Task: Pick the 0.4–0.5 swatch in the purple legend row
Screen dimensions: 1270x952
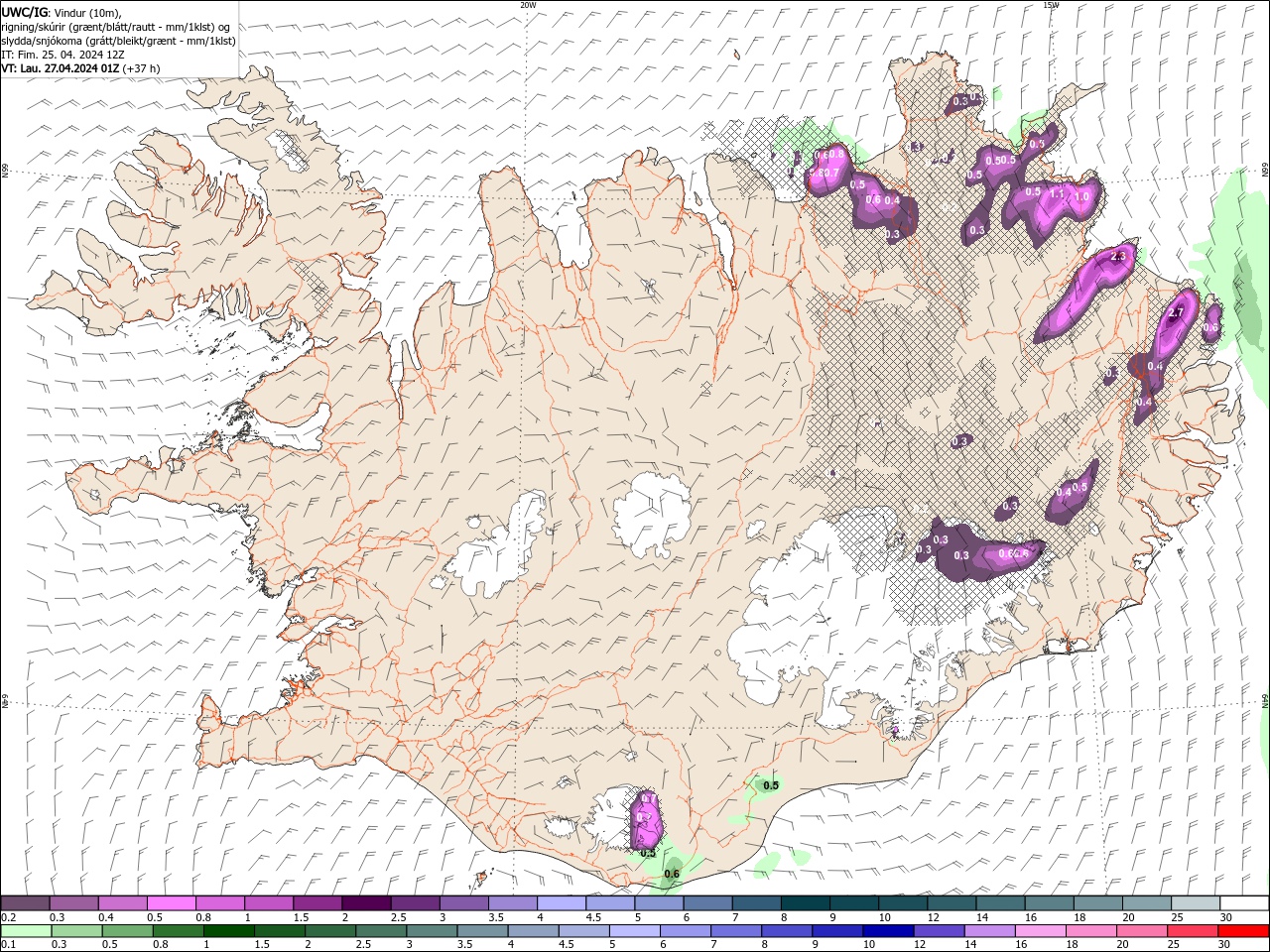Action: pyautogui.click(x=123, y=903)
